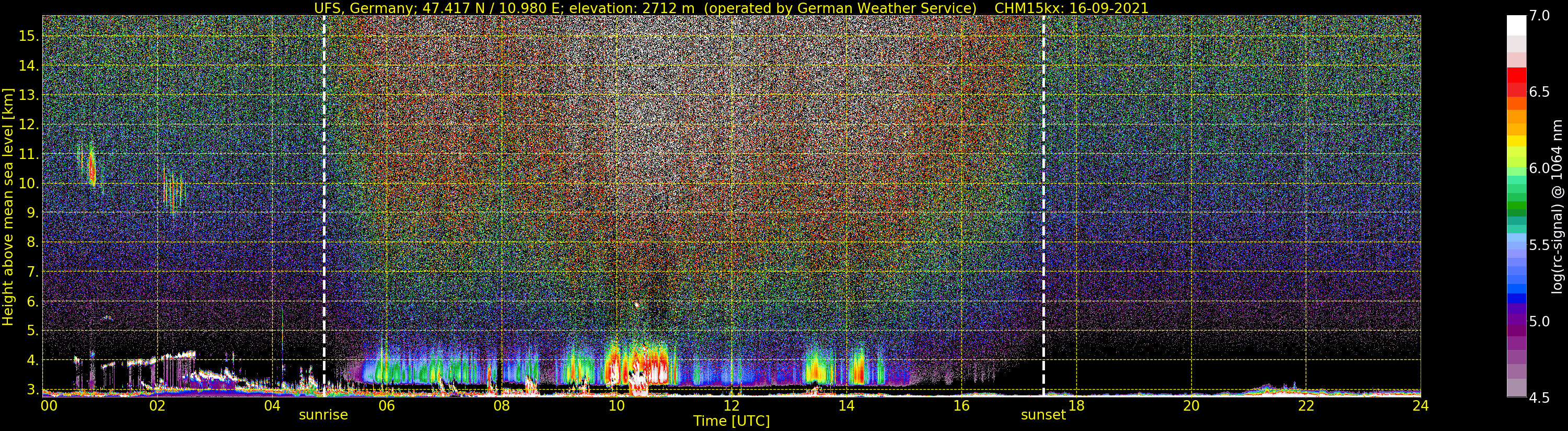This screenshot has width=1568, height=431.
Task: Click the '10.' tick on the height axis
Action: 29,184
